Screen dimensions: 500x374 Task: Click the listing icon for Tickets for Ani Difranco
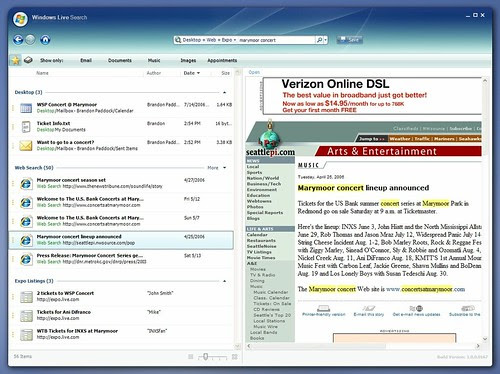pyautogui.click(x=26, y=316)
